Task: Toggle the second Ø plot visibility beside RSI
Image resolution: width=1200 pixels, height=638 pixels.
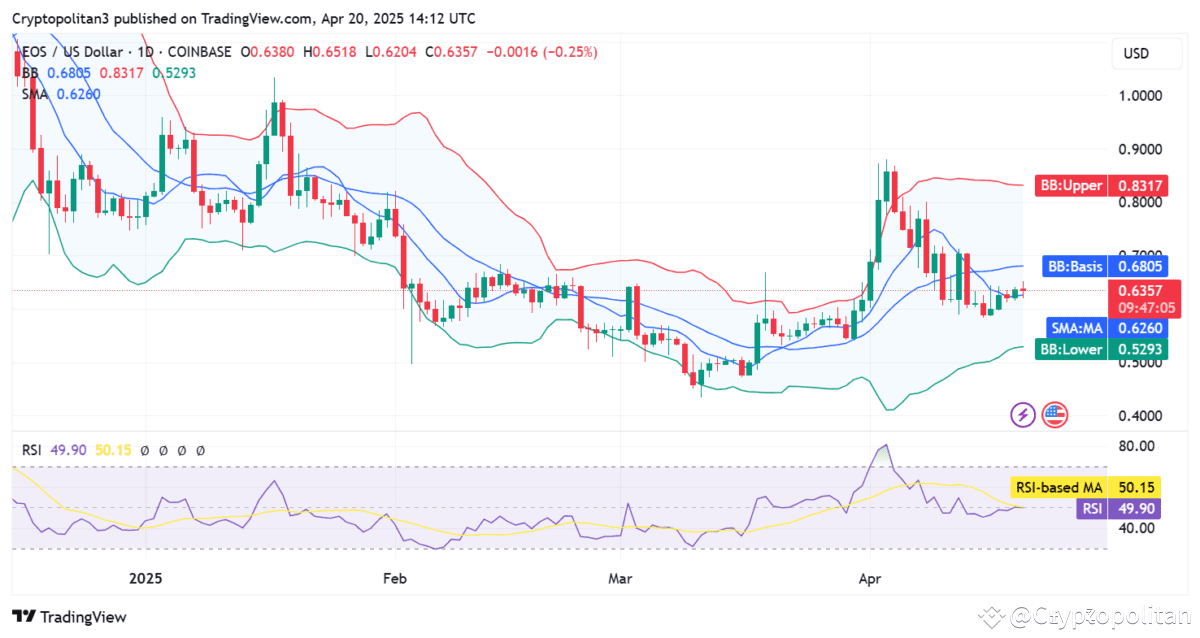Action: [x=164, y=450]
